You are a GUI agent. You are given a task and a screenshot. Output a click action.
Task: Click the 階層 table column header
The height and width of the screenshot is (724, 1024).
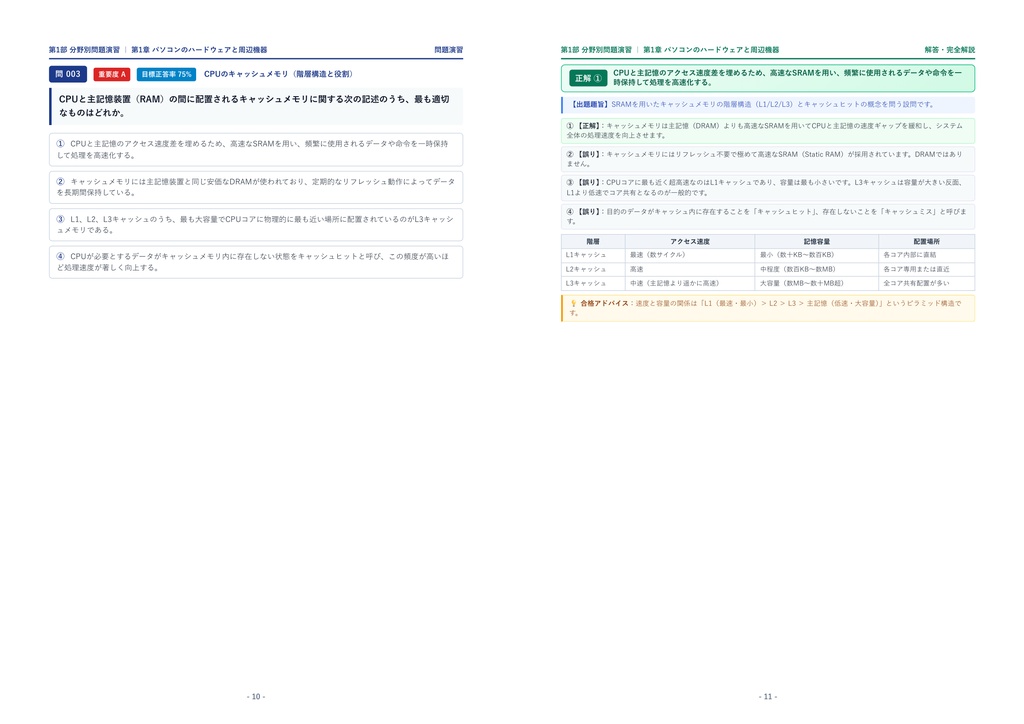(x=593, y=242)
